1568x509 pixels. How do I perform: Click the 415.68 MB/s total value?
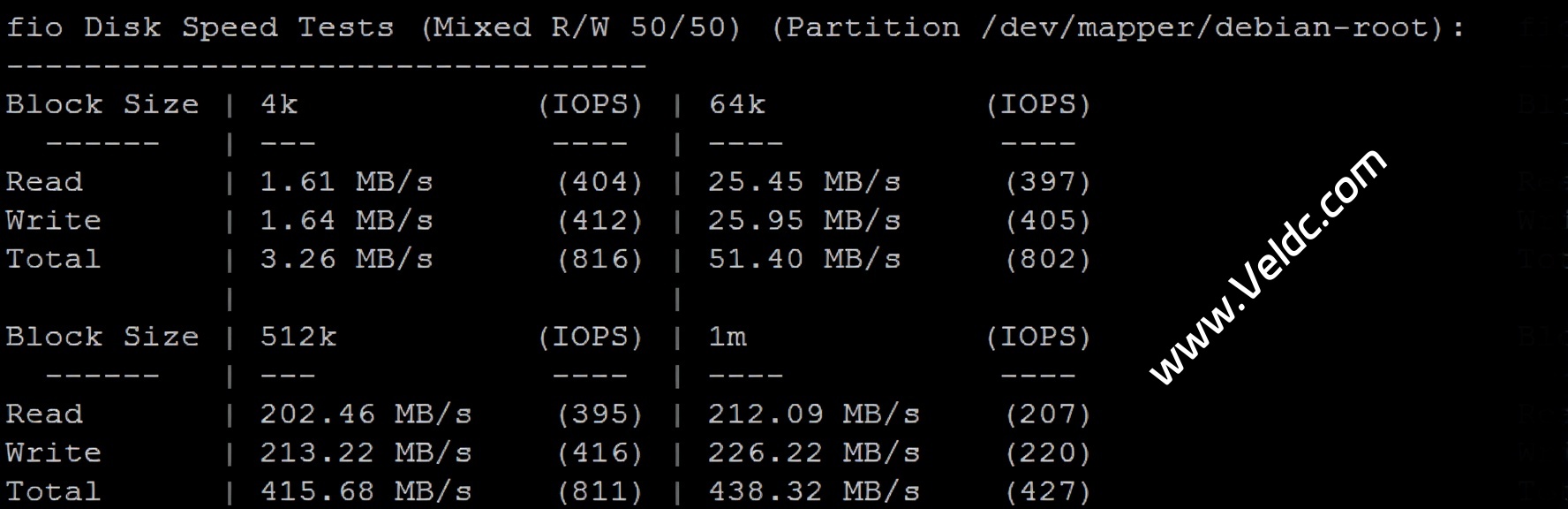tap(366, 492)
